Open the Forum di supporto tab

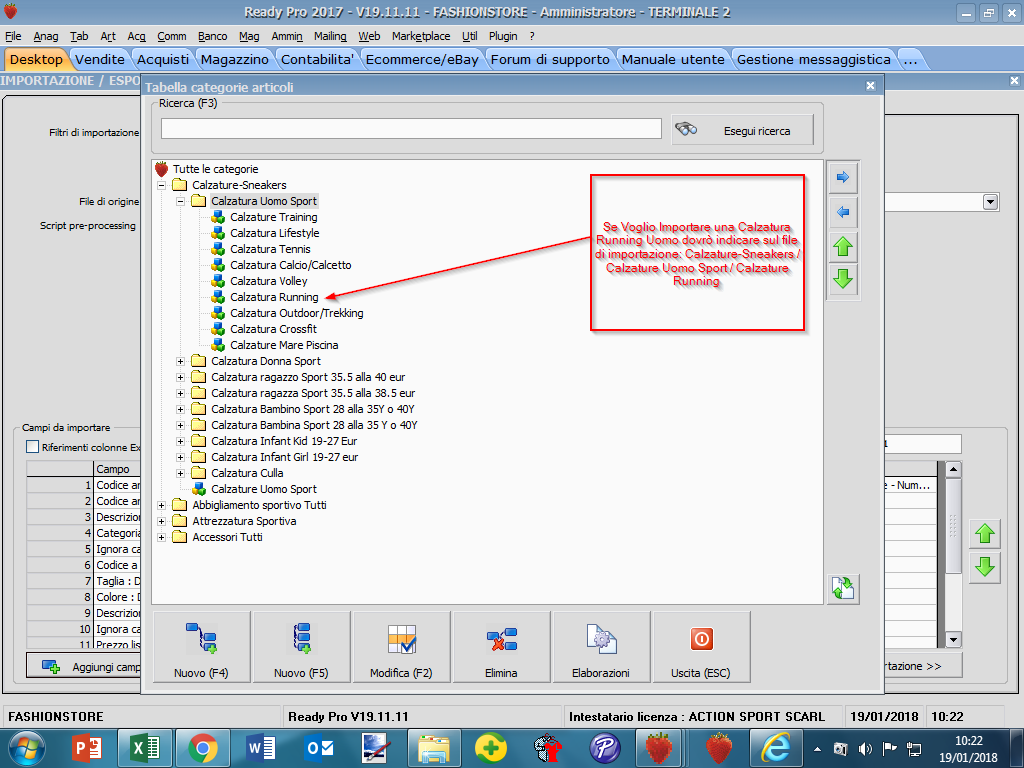550,59
